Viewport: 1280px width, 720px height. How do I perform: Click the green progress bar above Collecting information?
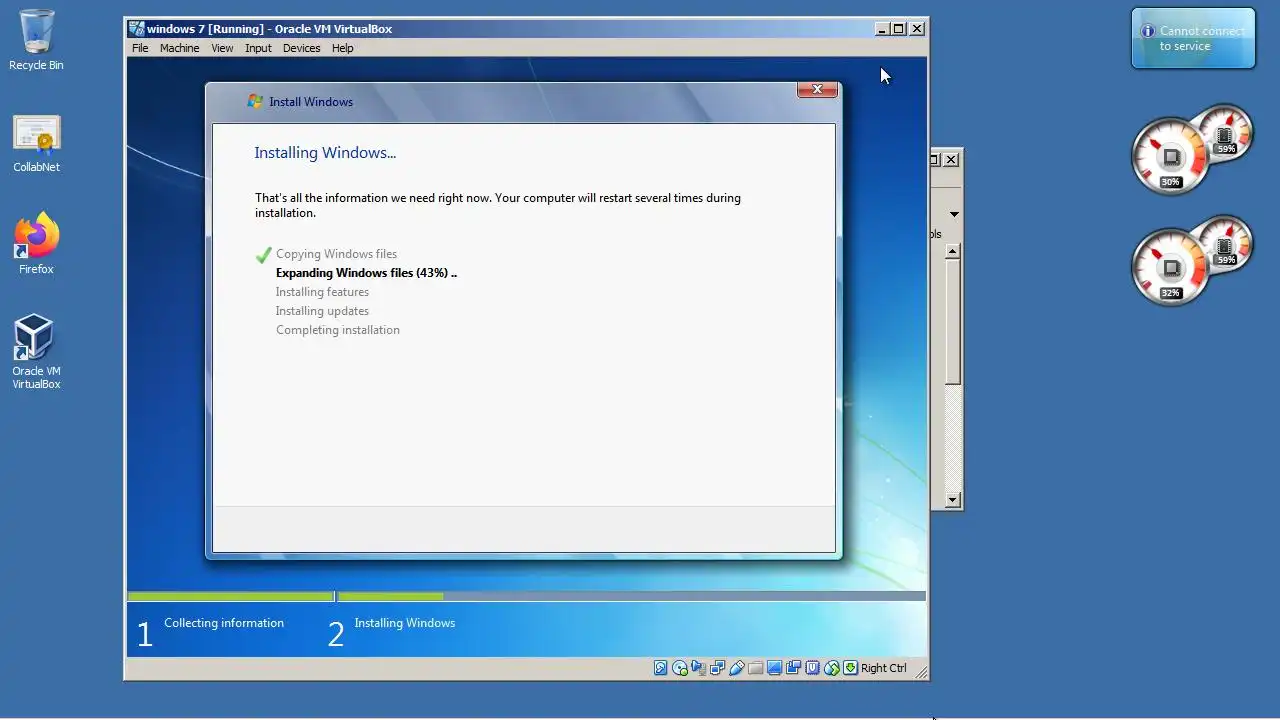[231, 596]
